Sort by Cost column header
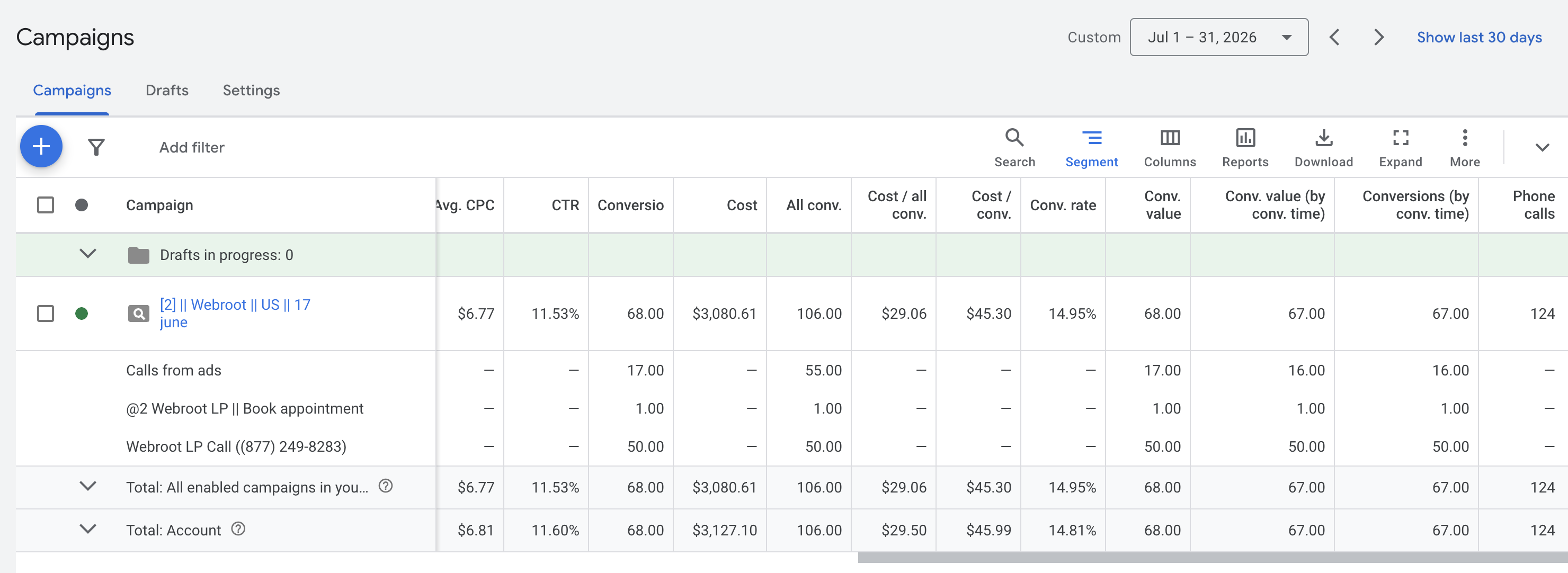Viewport: 1568px width, 573px height. (x=742, y=205)
